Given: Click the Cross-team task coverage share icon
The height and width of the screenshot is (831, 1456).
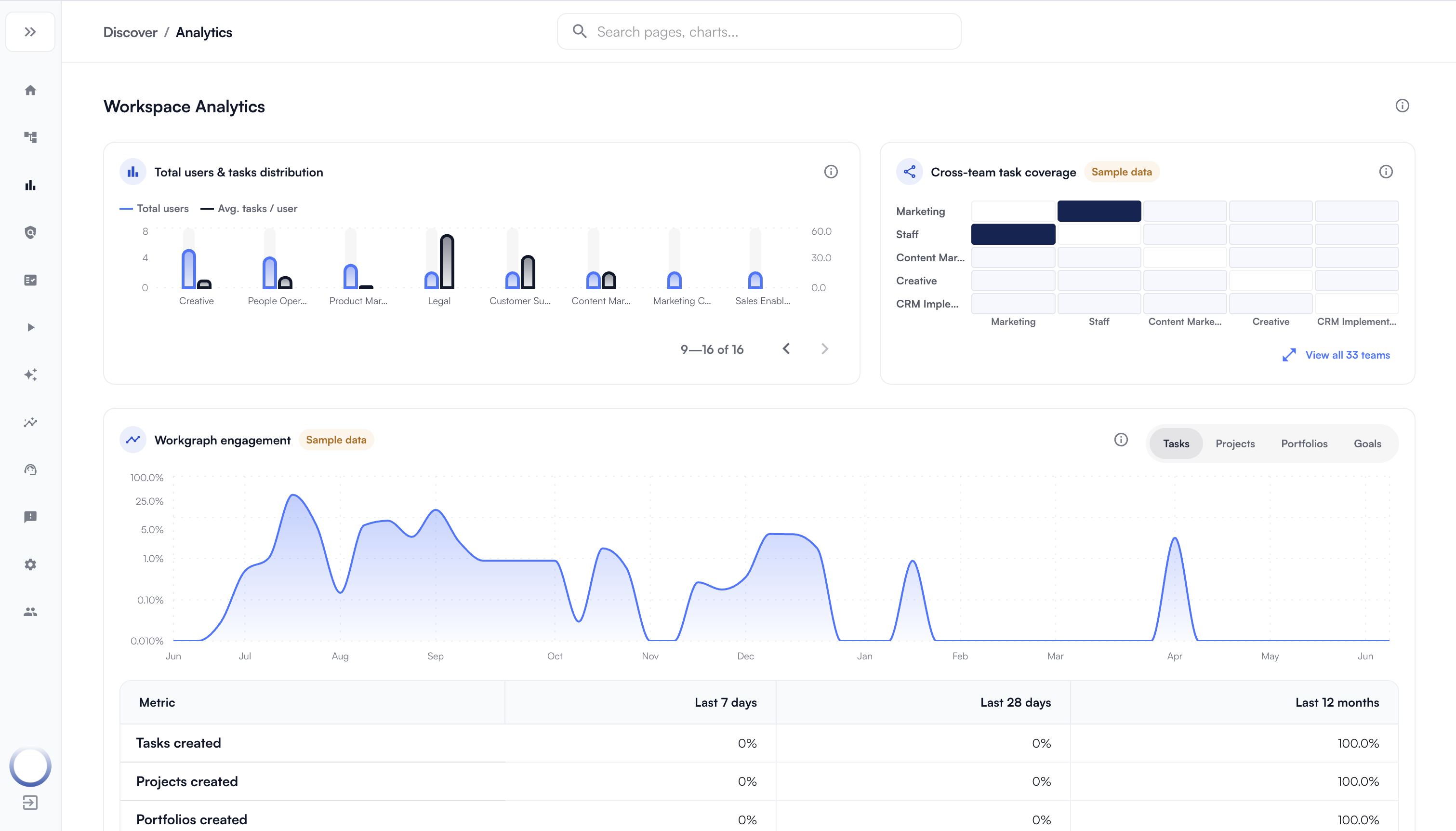Looking at the screenshot, I should (x=910, y=172).
